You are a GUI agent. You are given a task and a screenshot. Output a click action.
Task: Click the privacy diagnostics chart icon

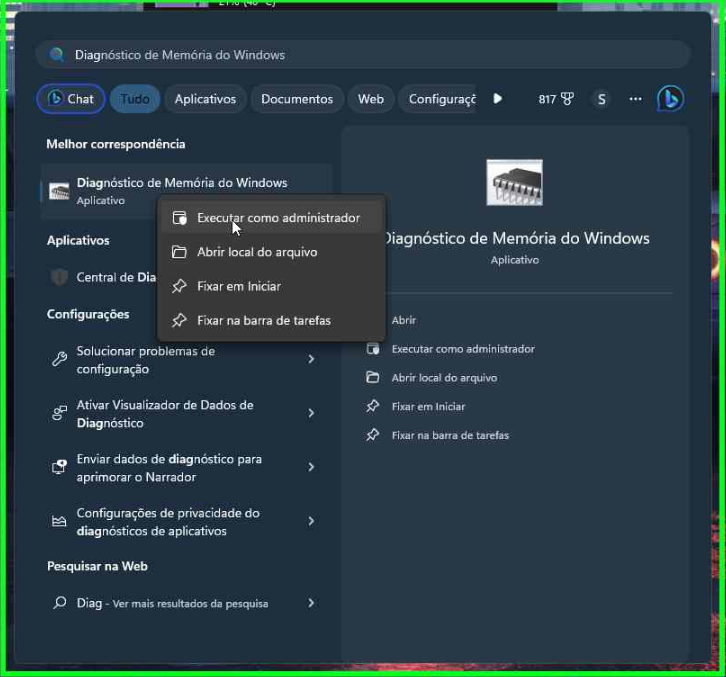[59, 521]
